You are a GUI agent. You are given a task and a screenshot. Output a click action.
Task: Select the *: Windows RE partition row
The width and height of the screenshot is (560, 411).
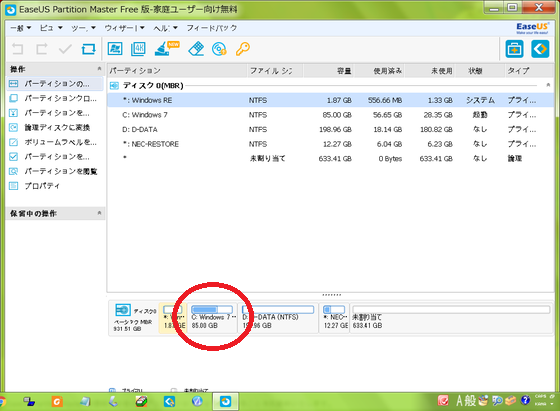click(x=331, y=100)
